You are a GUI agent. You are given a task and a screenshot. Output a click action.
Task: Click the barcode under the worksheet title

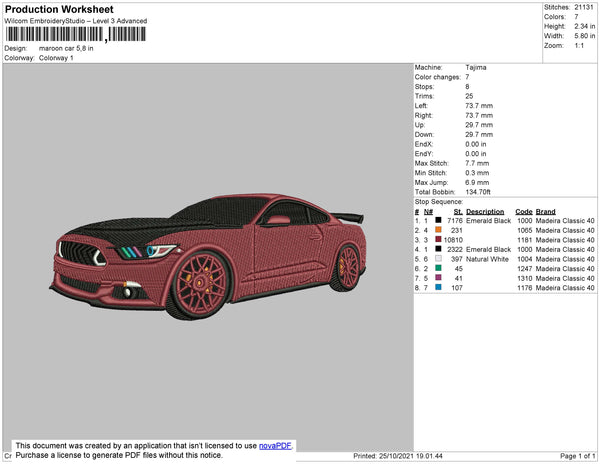tap(76, 34)
